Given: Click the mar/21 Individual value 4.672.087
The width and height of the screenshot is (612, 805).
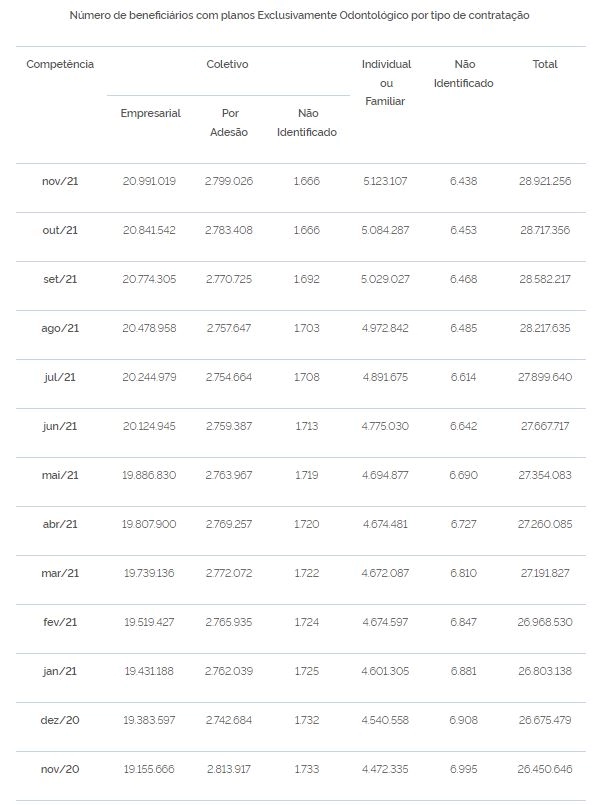Looking at the screenshot, I should tap(385, 573).
